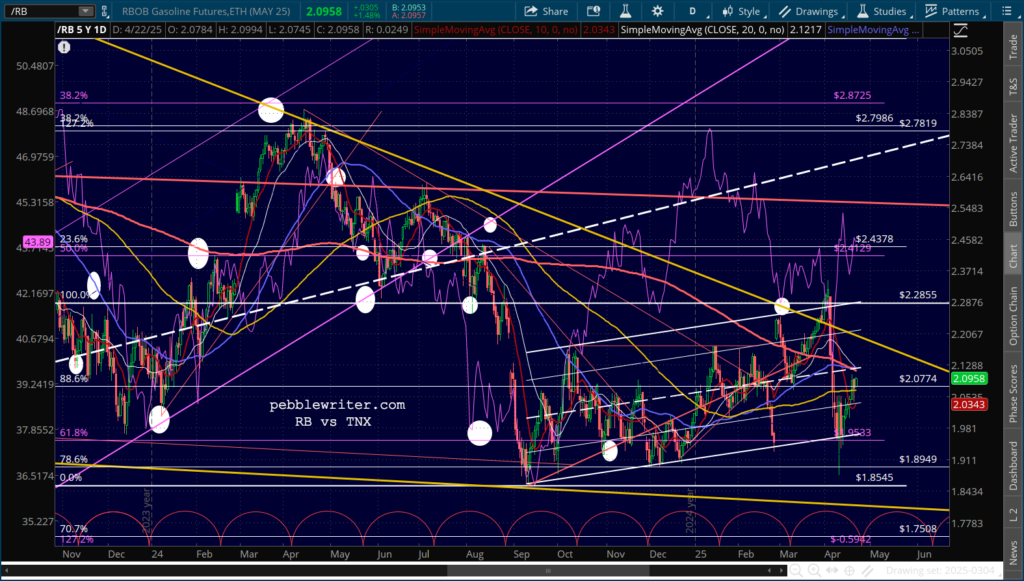
Task: Click the $2.8725 Fibonacci level label
Action: [853, 95]
